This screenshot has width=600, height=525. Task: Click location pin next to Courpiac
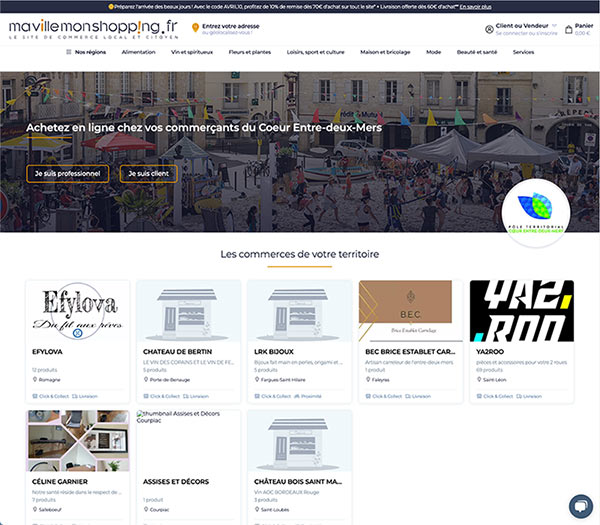pos(146,509)
